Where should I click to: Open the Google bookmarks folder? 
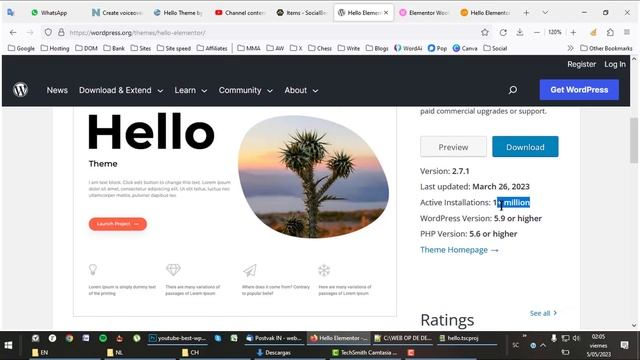tap(21, 48)
